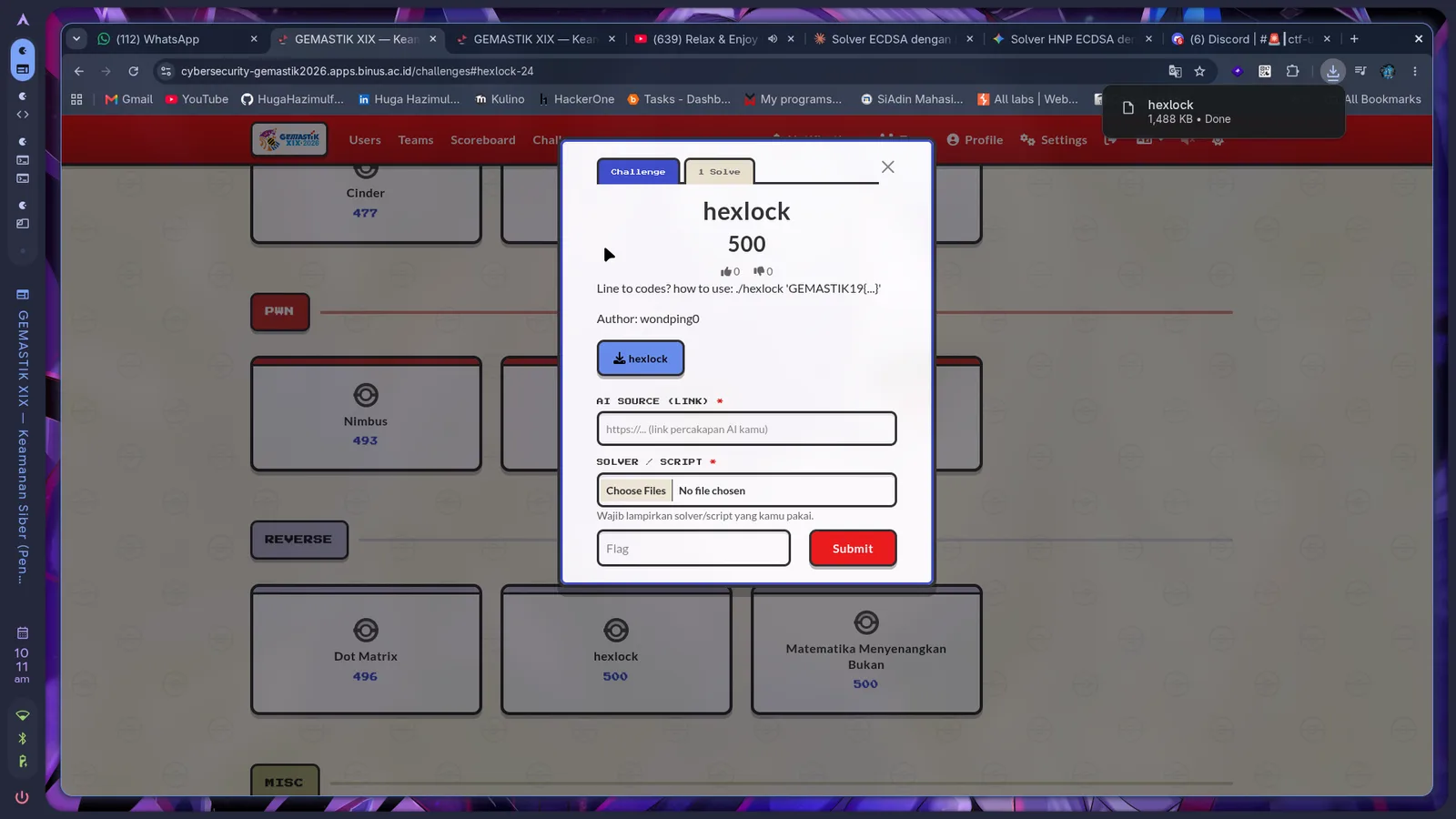This screenshot has width=1456, height=819.
Task: Download the hexlock challenge file
Action: tap(641, 359)
